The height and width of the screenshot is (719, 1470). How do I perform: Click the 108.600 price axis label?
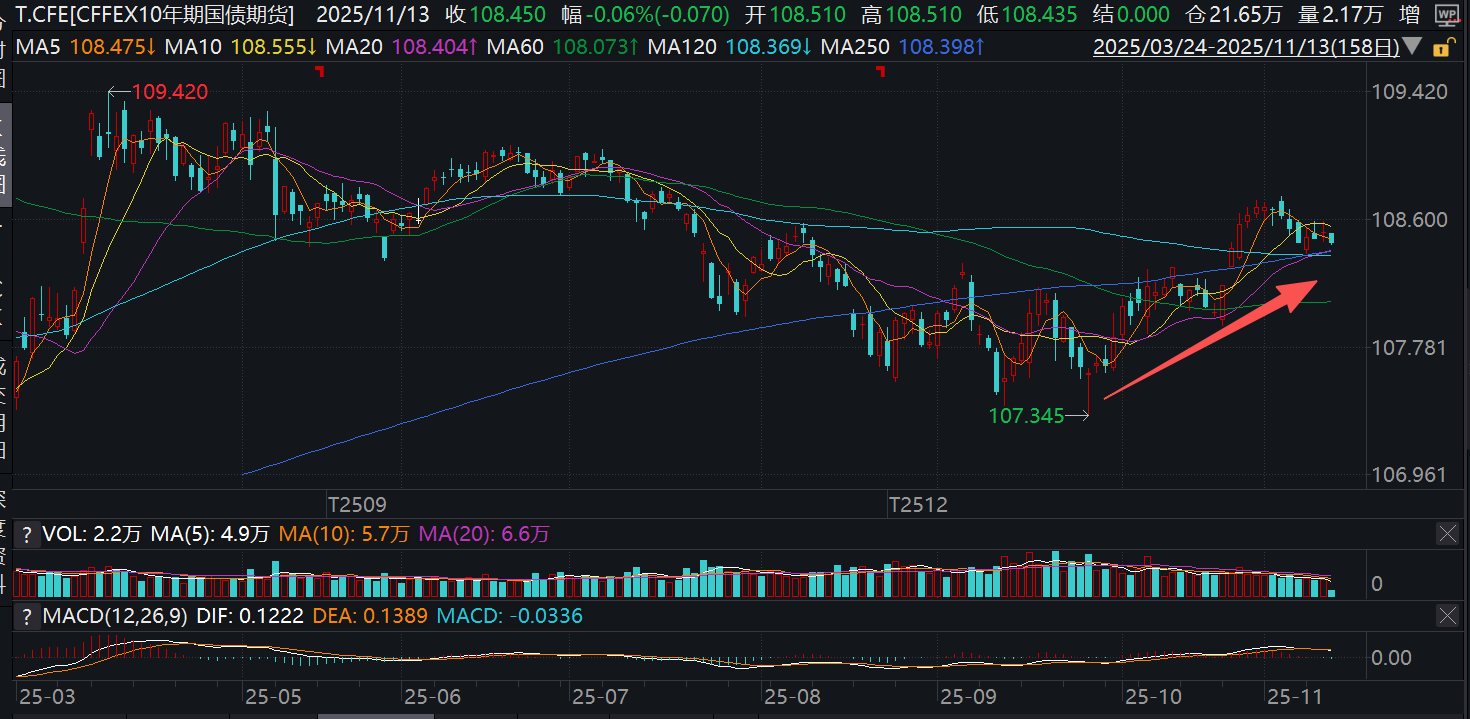1410,219
